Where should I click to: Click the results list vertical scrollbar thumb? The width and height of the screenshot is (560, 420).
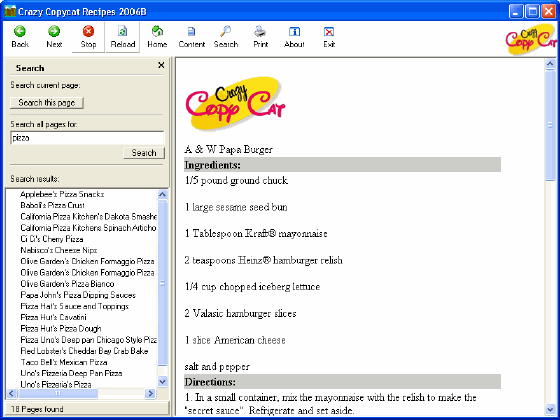tap(162, 283)
